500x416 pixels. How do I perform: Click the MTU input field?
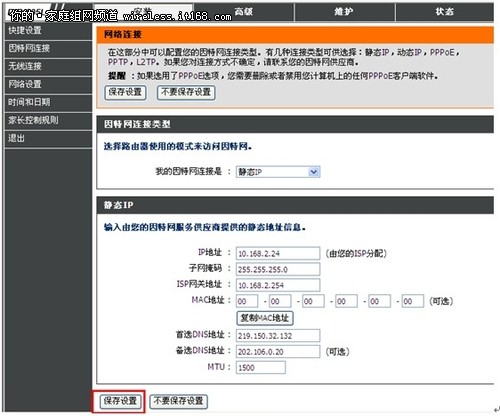point(261,368)
